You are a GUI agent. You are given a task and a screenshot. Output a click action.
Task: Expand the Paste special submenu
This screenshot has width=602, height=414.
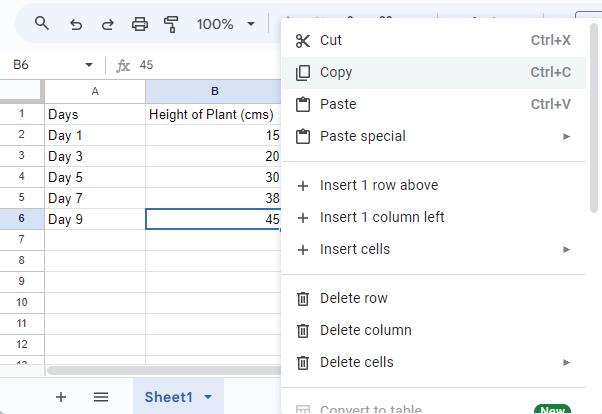[566, 136]
